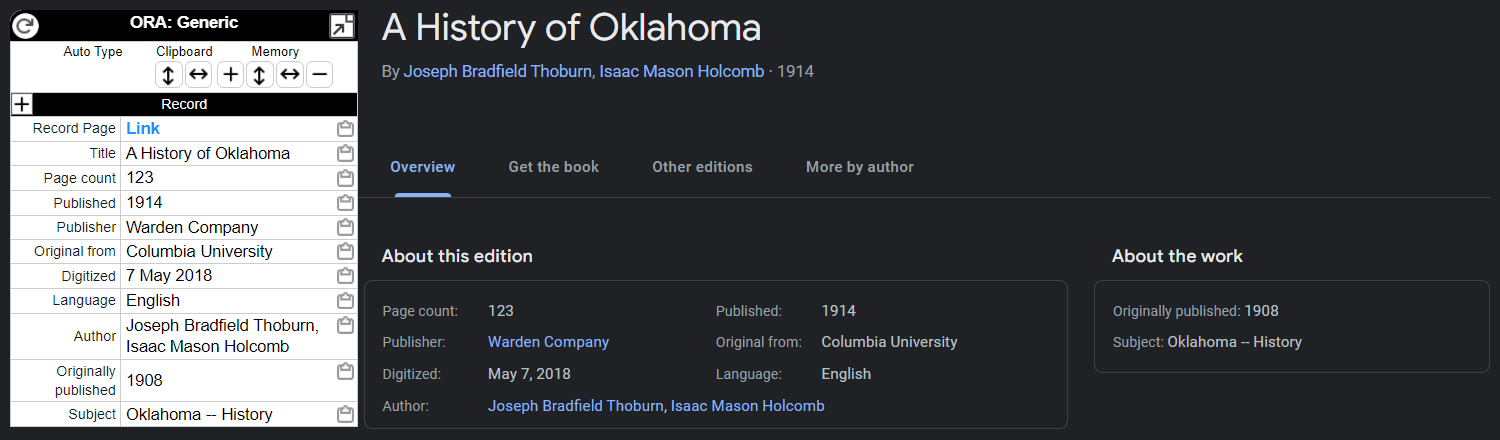Click the pop-out arrow icon in ORA header

(342, 26)
